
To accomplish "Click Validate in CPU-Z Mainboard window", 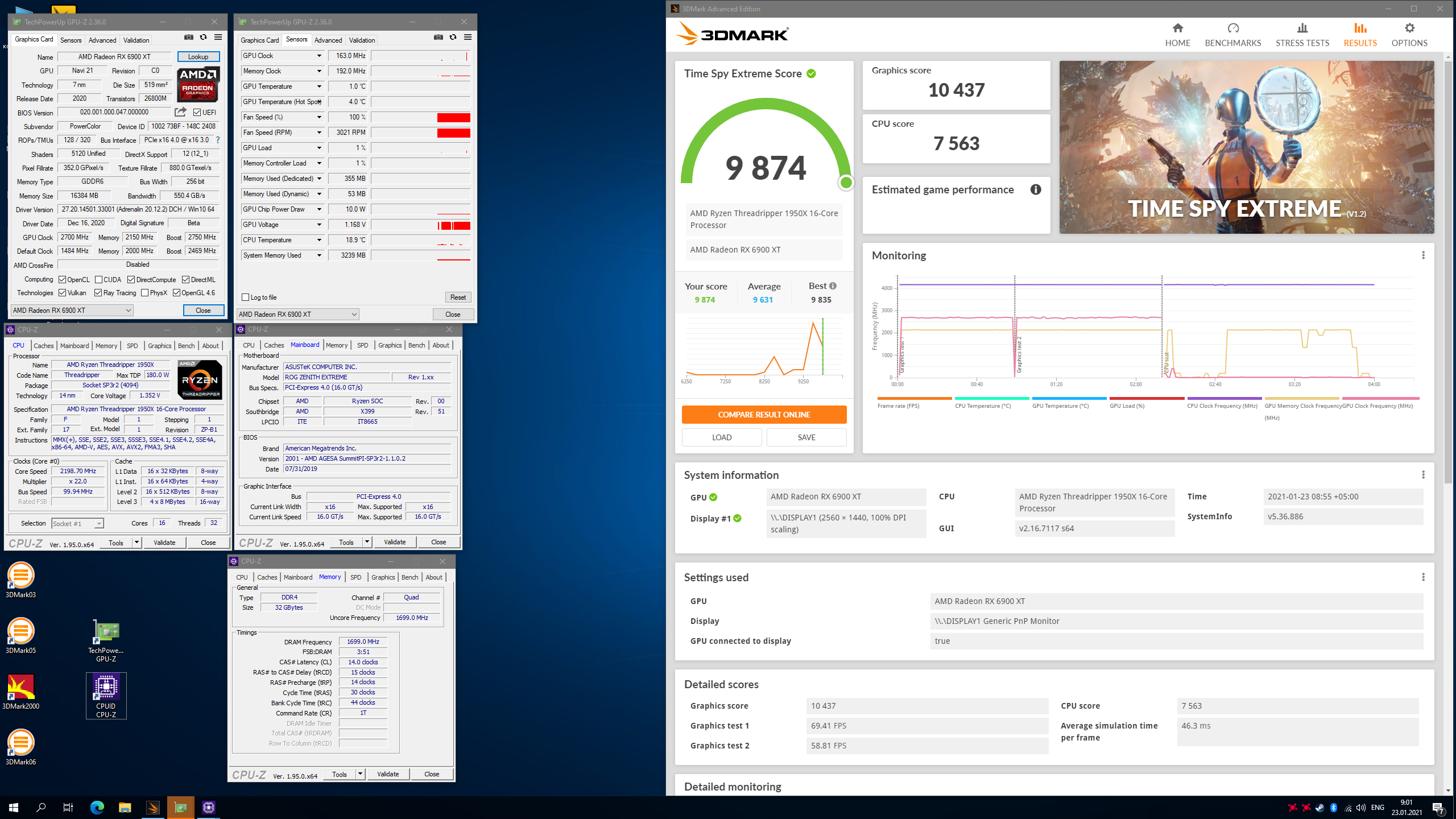I will 395,542.
